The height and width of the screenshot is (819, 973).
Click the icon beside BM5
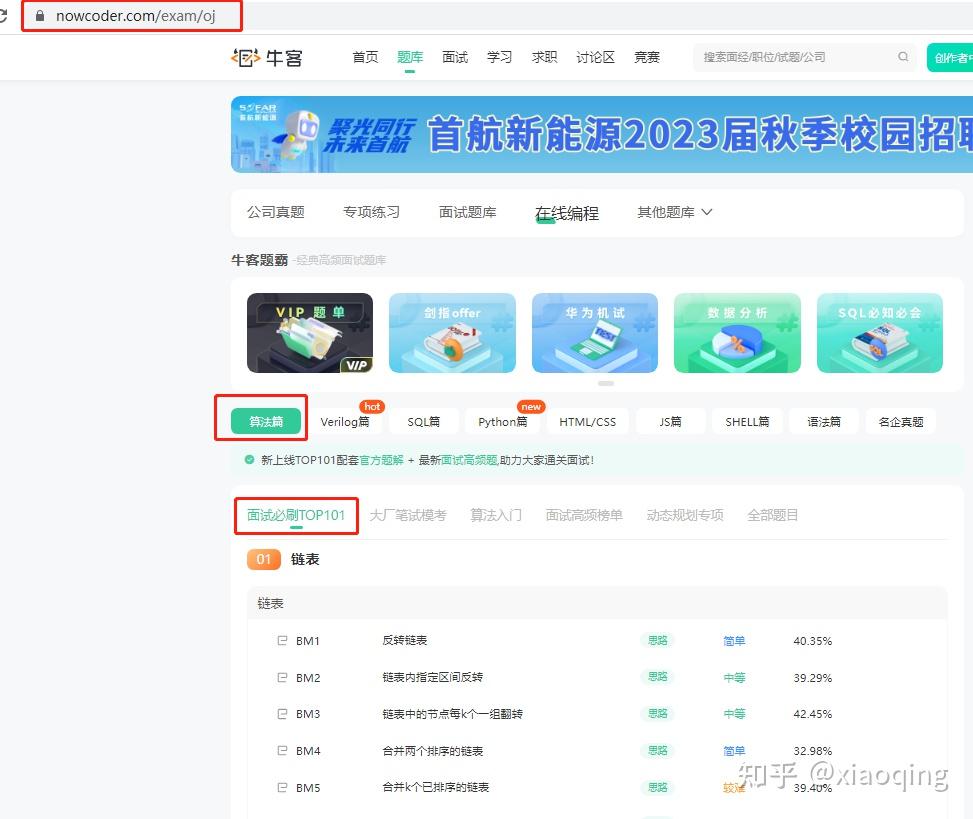point(282,787)
